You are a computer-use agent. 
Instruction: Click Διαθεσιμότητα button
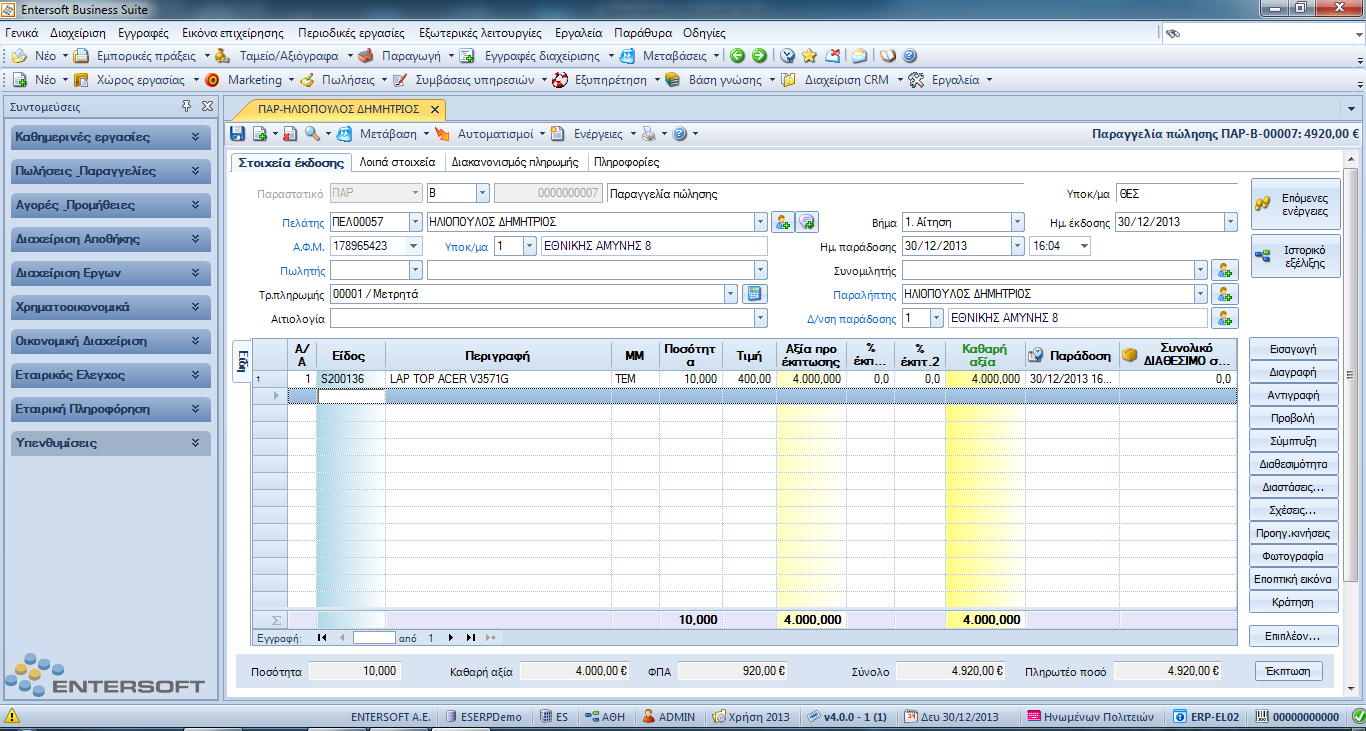1293,464
